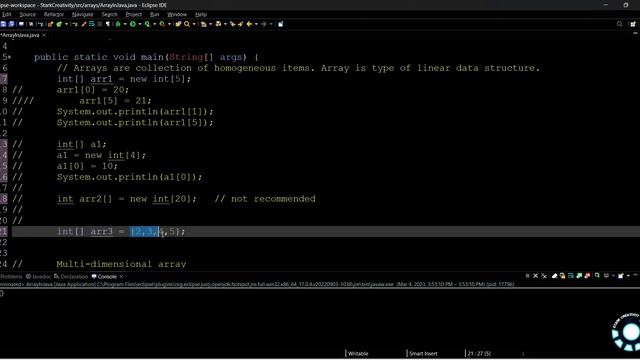This screenshot has width=640, height=360.
Task: Open the Source menu
Action: point(27,14)
